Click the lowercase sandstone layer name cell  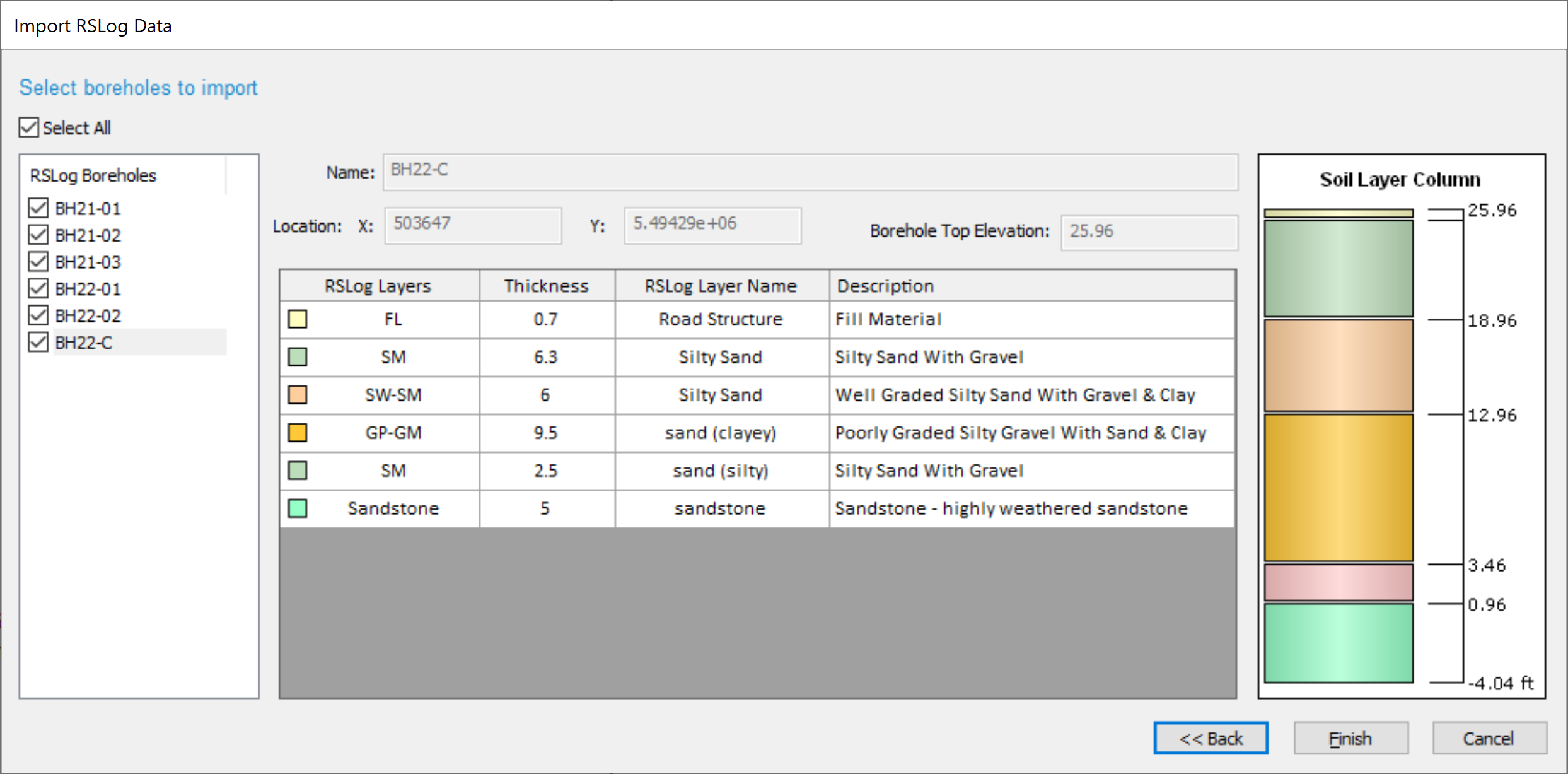click(x=721, y=508)
